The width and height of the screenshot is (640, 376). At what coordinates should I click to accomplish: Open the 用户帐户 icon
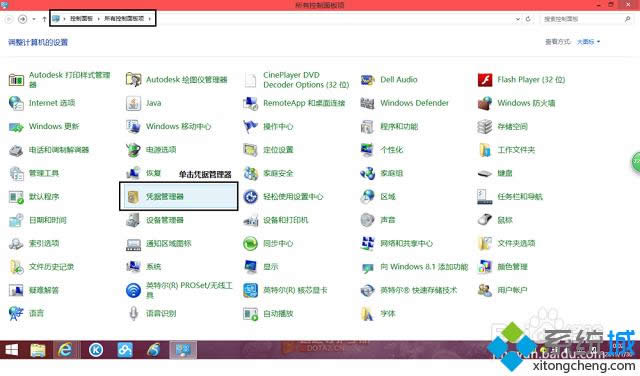click(x=485, y=290)
